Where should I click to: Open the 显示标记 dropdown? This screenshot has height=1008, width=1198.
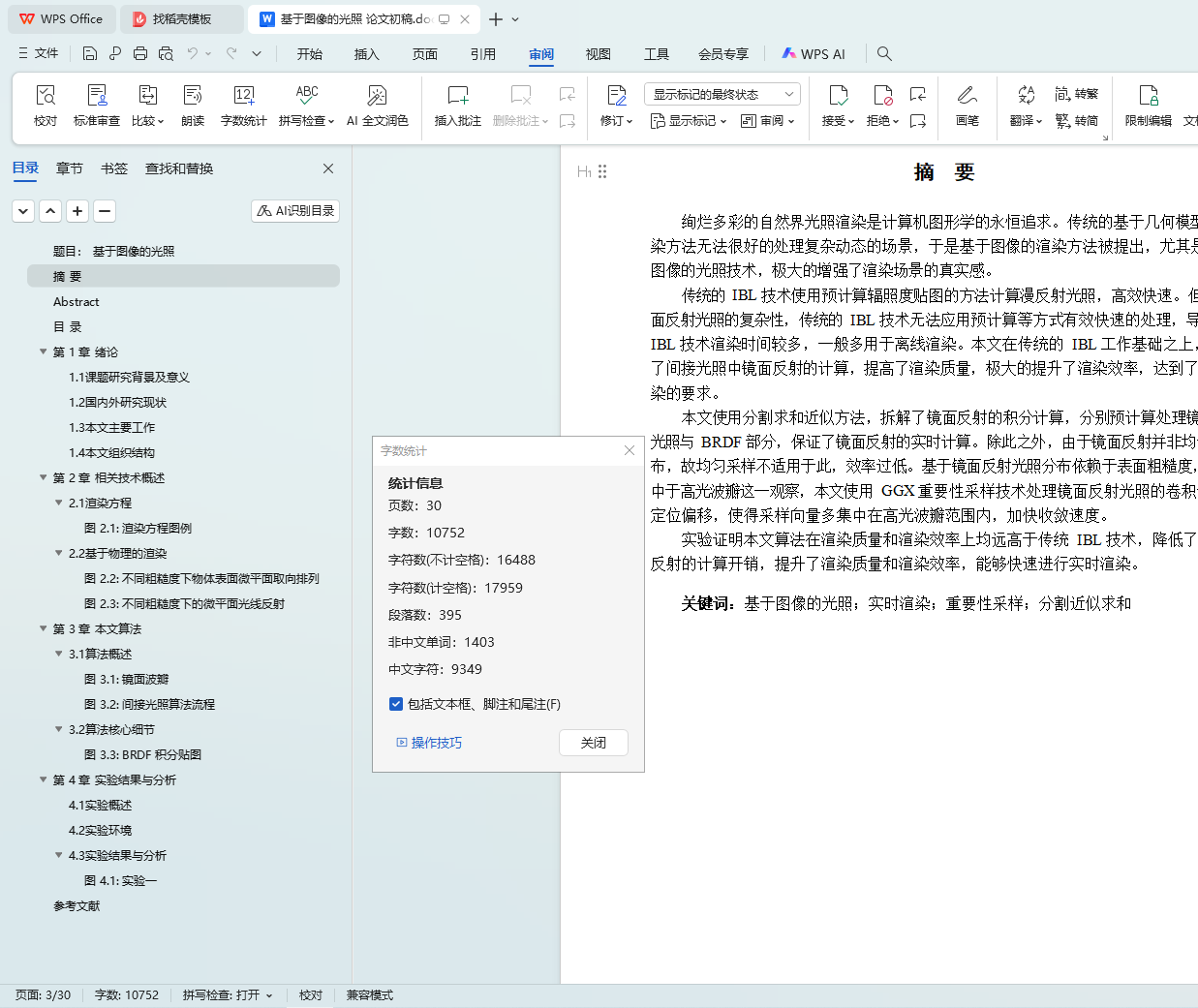coord(689,121)
